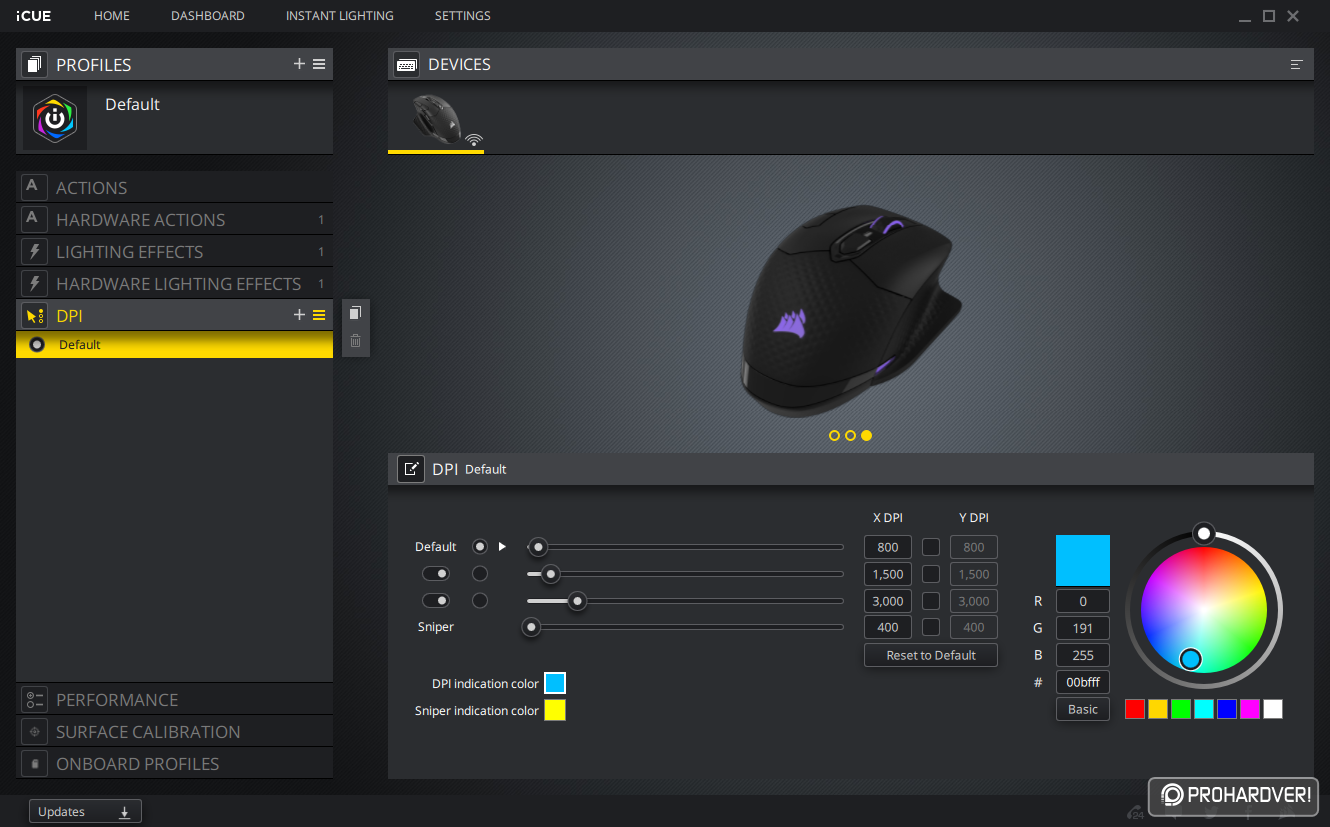Screen dimensions: 1330x827
Task: Select the wireless mouse device thumbnail
Action: tap(436, 120)
